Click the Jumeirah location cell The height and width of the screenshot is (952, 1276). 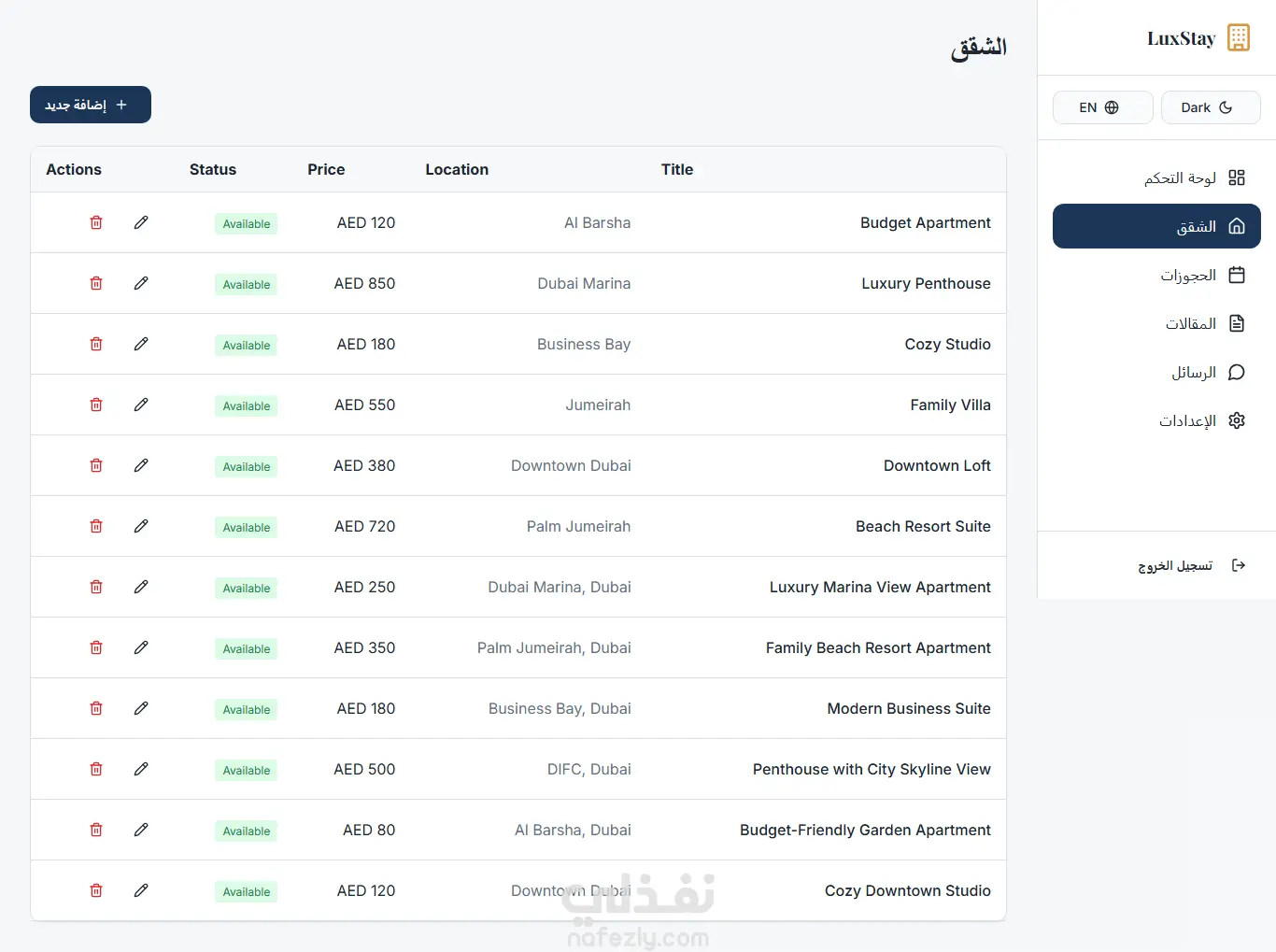pyautogui.click(x=598, y=405)
